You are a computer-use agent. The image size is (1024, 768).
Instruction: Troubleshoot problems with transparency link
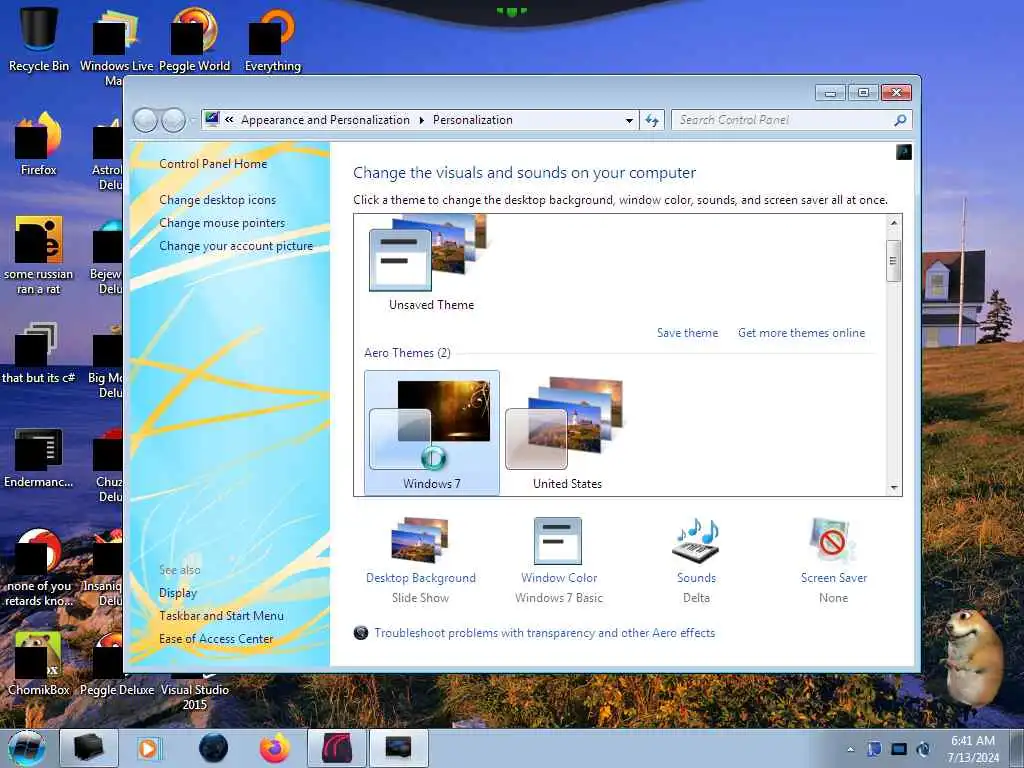(544, 633)
